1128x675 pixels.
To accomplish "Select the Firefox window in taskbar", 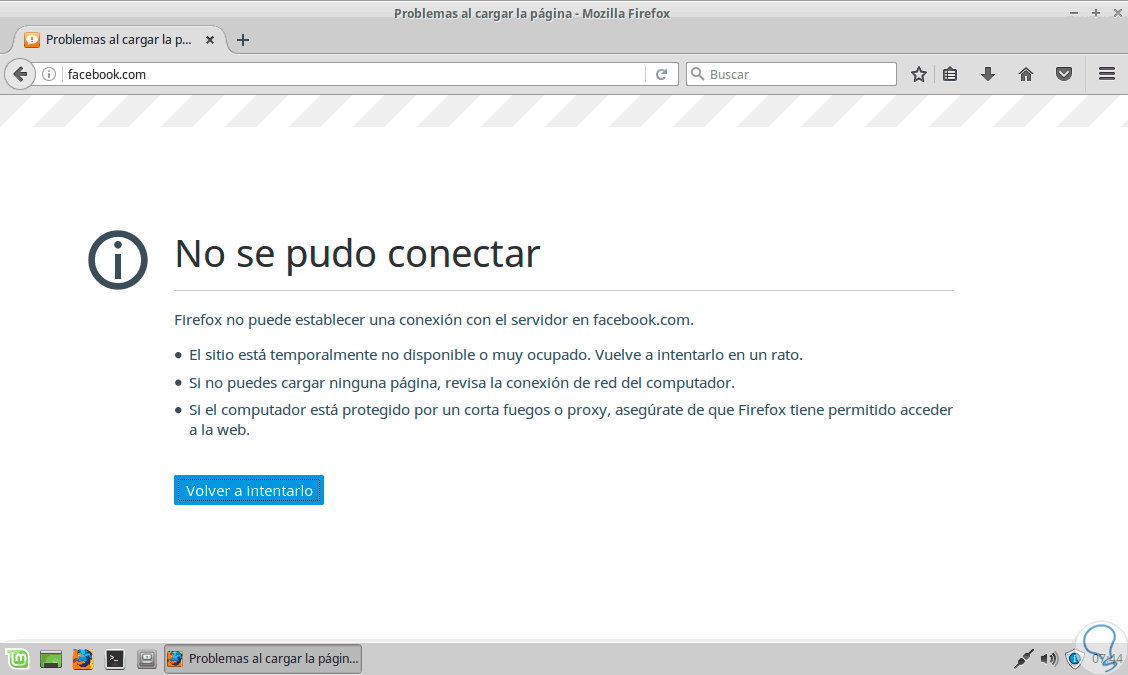I will click(263, 658).
